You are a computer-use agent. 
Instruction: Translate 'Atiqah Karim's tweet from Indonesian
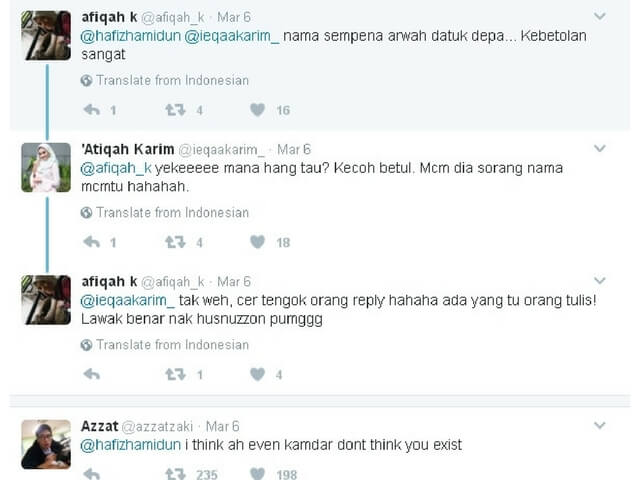(x=165, y=213)
